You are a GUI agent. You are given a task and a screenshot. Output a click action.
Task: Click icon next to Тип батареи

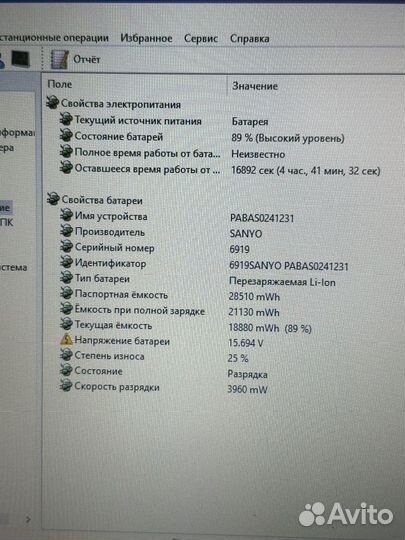coord(66,277)
